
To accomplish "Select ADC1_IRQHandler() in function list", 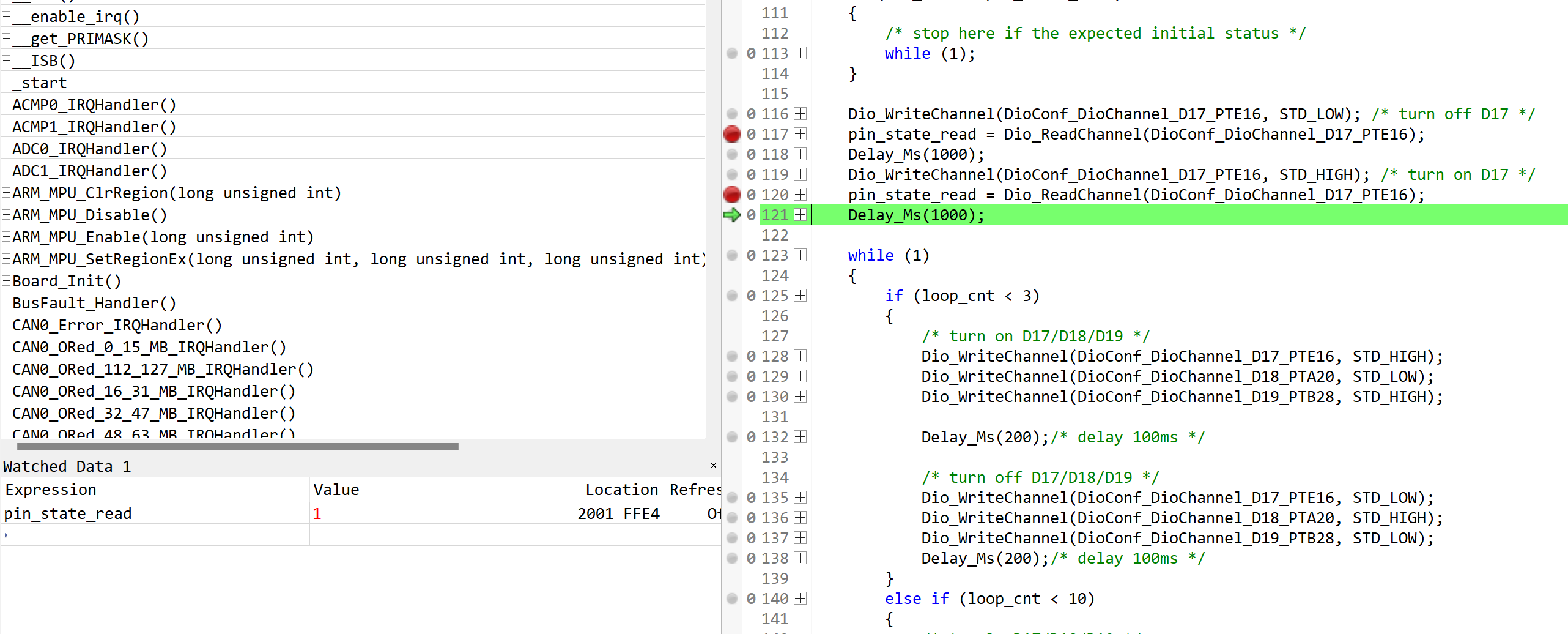I will pyautogui.click(x=353, y=171).
